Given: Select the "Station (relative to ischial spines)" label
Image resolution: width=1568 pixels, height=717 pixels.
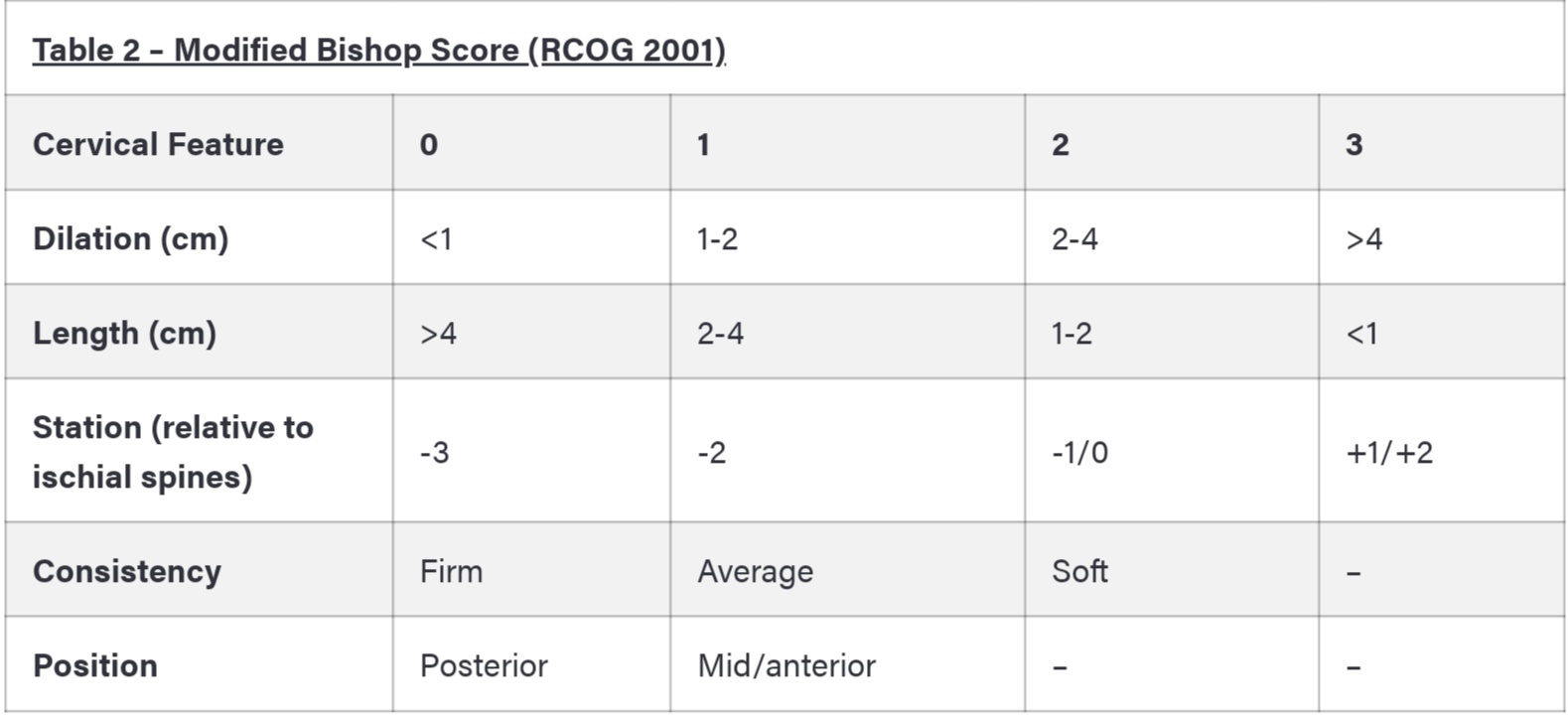Looking at the screenshot, I should (173, 452).
